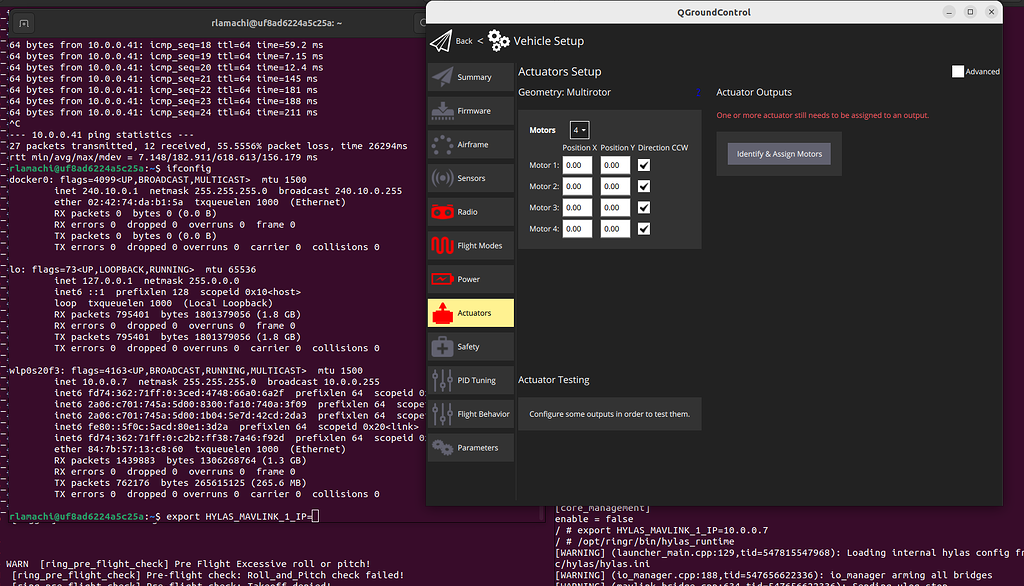This screenshot has height=586, width=1024.
Task: Select the Flight Modes waveform icon
Action: click(442, 246)
